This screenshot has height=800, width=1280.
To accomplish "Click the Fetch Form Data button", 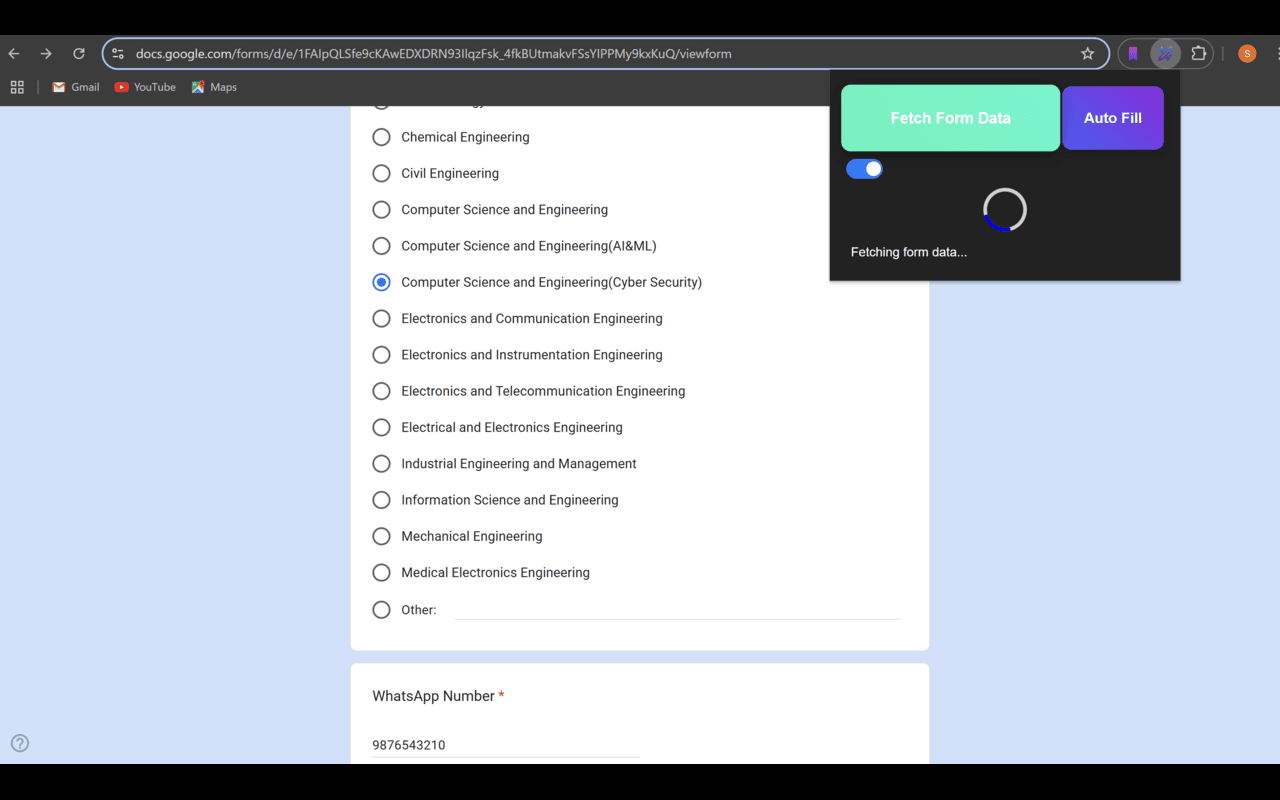I will (x=949, y=118).
